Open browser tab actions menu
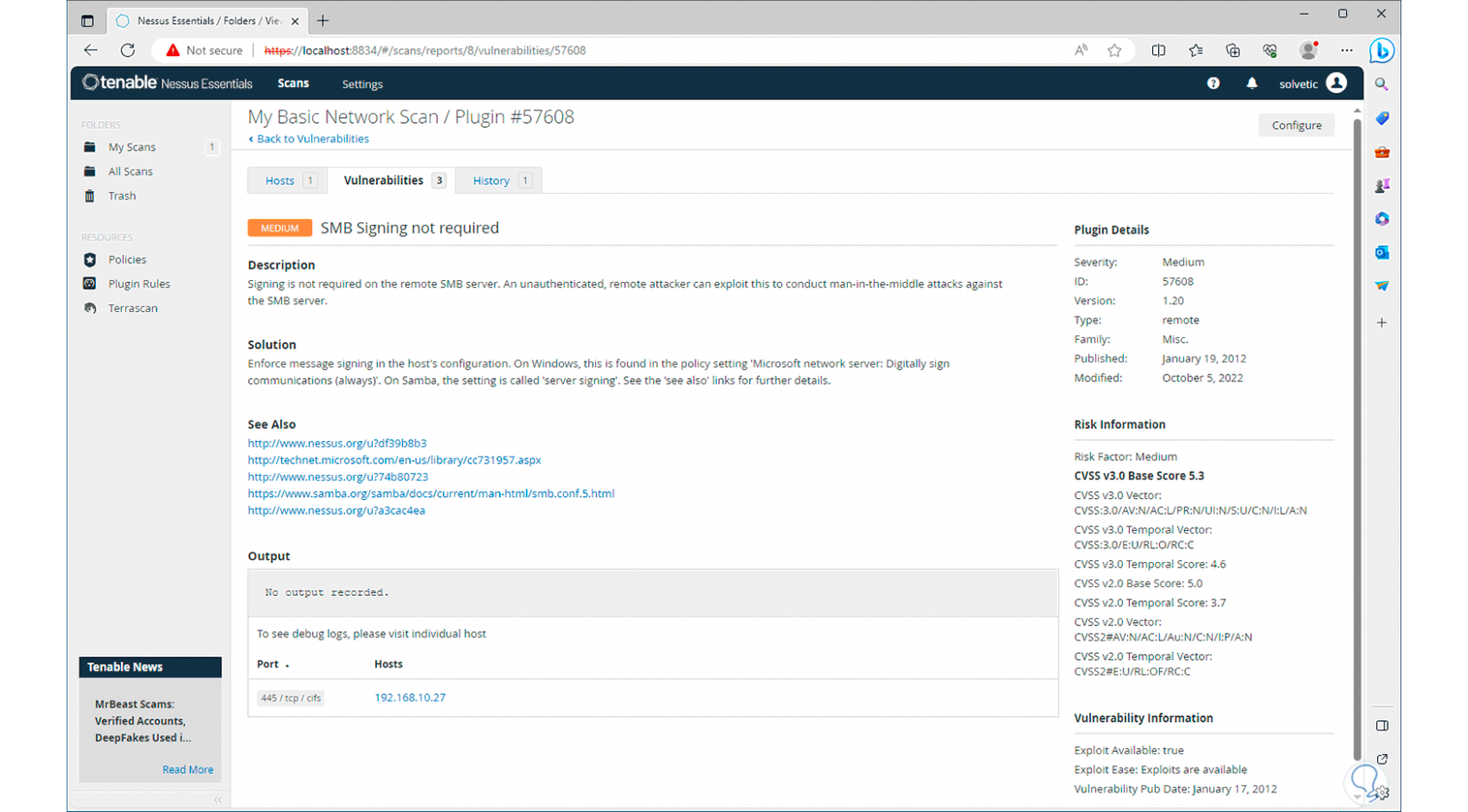Image resolution: width=1468 pixels, height=812 pixels. tap(87, 20)
